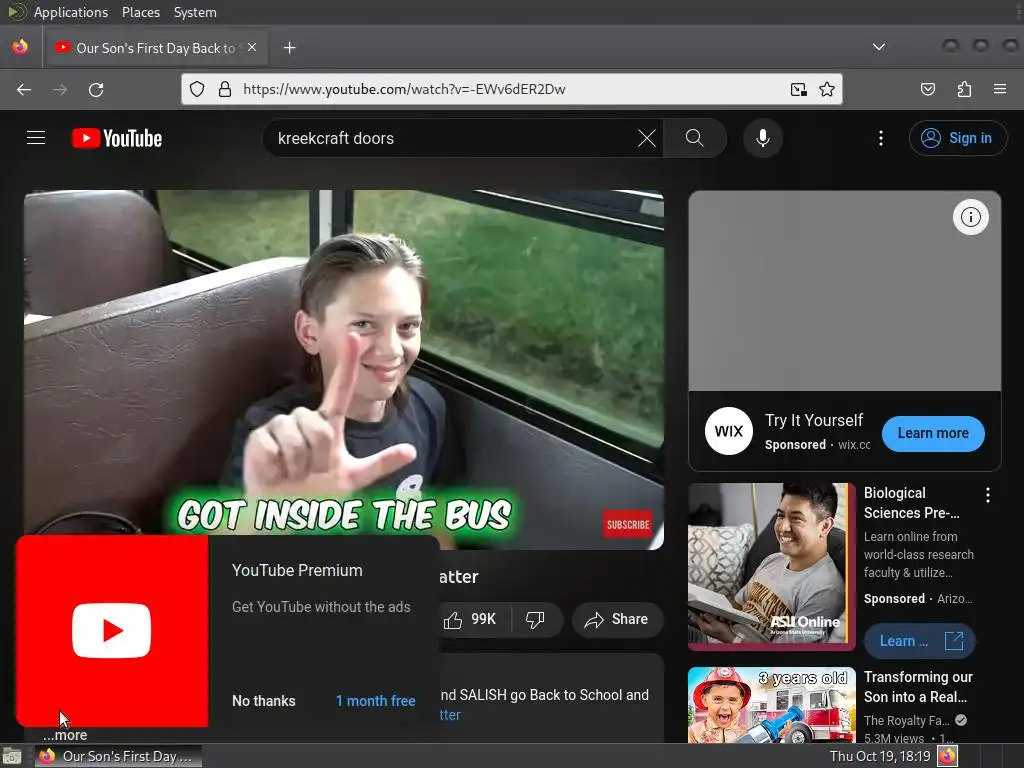Image resolution: width=1024 pixels, height=768 pixels.
Task: Click the show desktop icon in taskbar
Action: pyautogui.click(x=12, y=756)
